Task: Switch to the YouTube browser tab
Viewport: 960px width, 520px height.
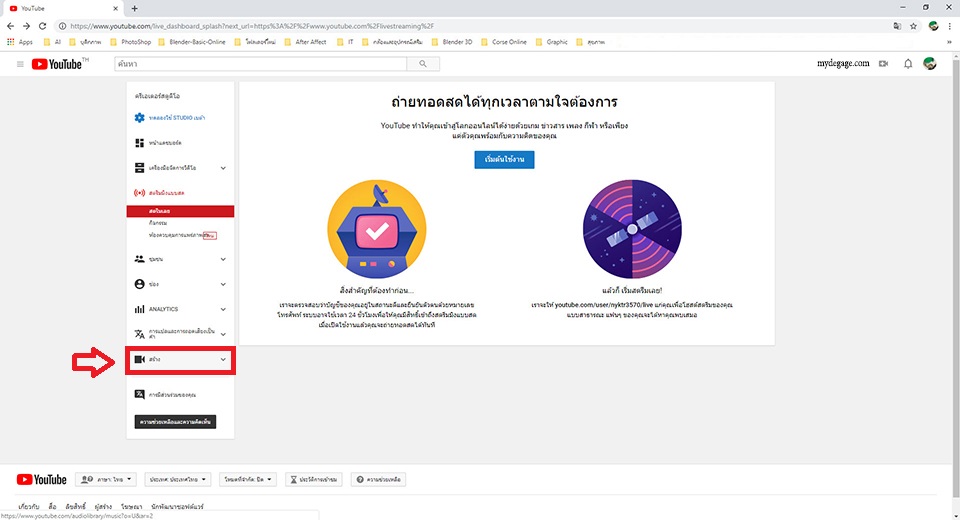Action: coord(62,9)
